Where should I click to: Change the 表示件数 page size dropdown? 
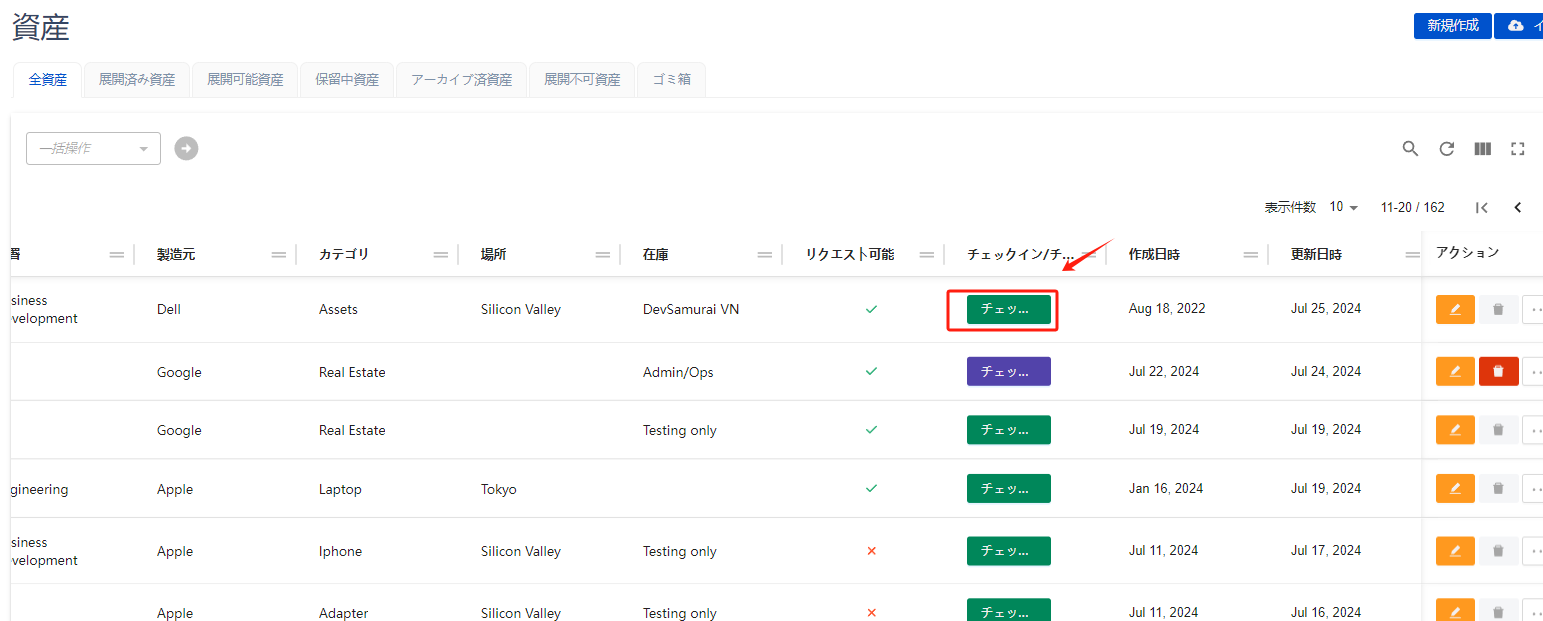pyautogui.click(x=1343, y=207)
